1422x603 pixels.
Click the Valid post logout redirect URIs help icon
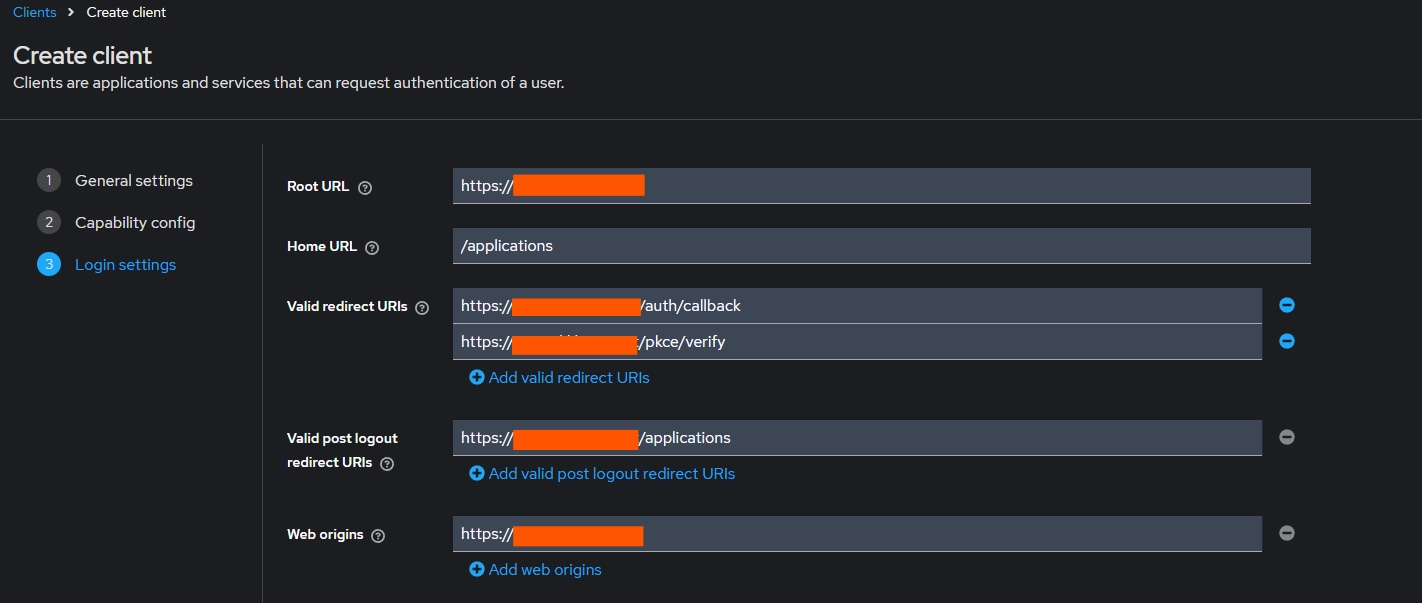pyautogui.click(x=387, y=464)
